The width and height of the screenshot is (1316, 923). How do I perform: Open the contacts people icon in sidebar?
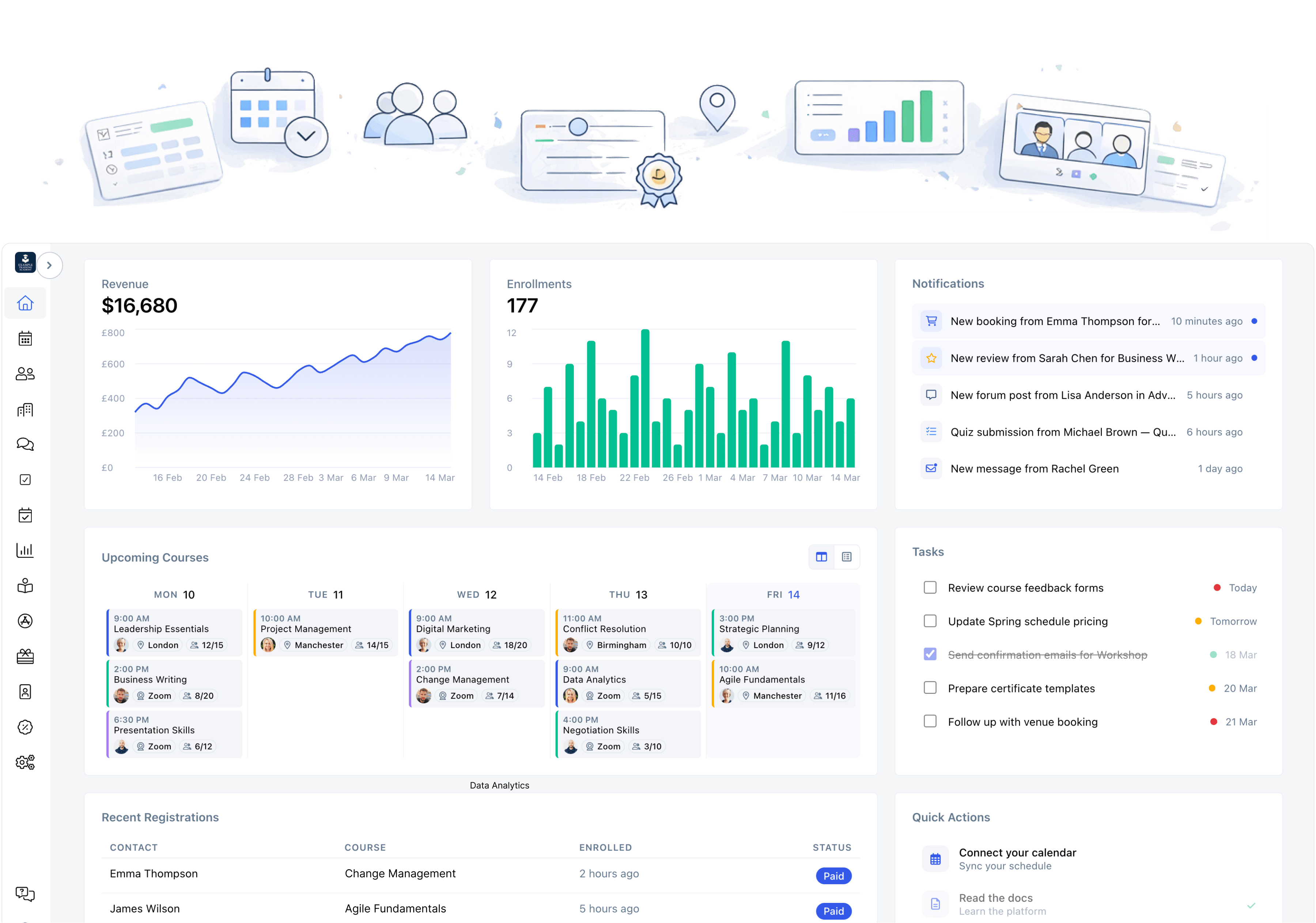point(25,374)
